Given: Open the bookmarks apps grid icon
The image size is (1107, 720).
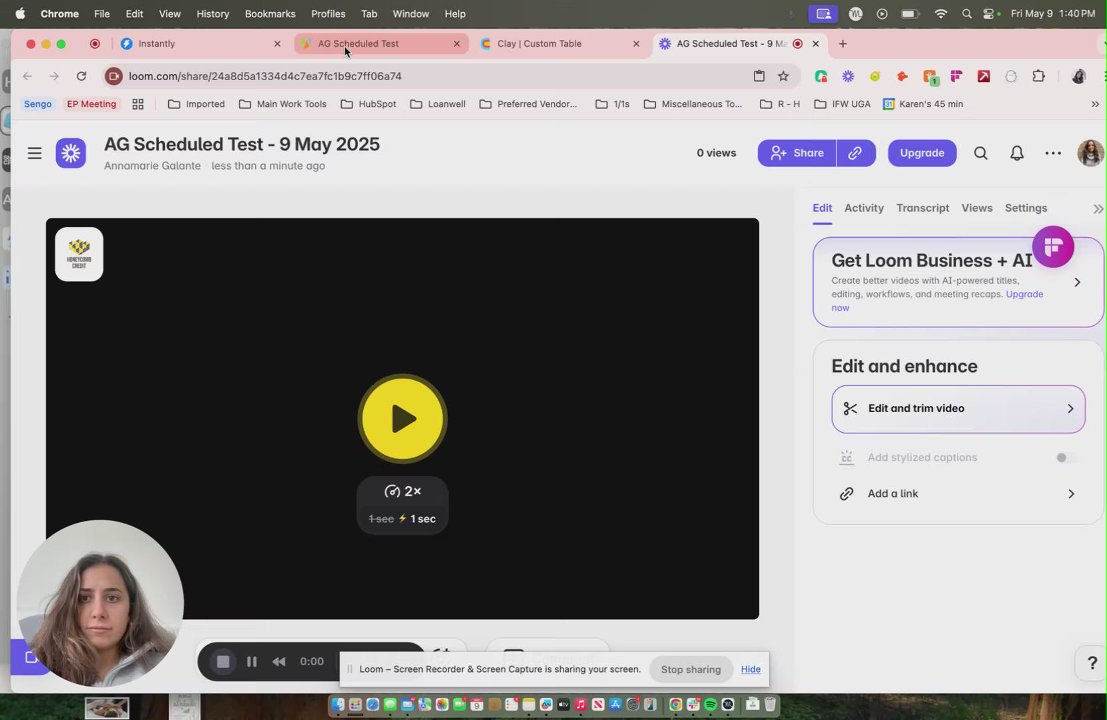Looking at the screenshot, I should coord(138,104).
